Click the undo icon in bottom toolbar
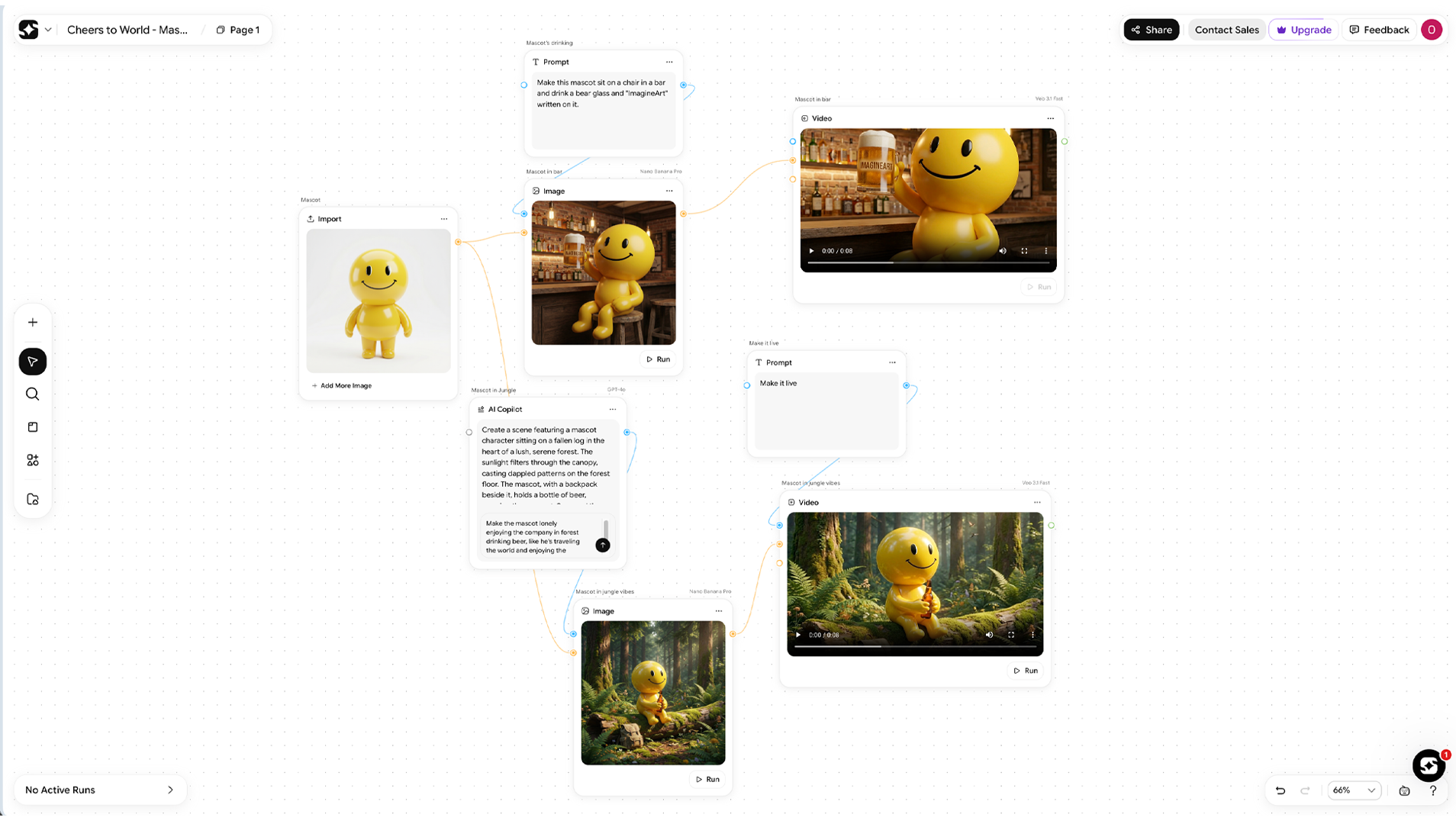Viewport: 1456px width, 824px height. [1280, 790]
